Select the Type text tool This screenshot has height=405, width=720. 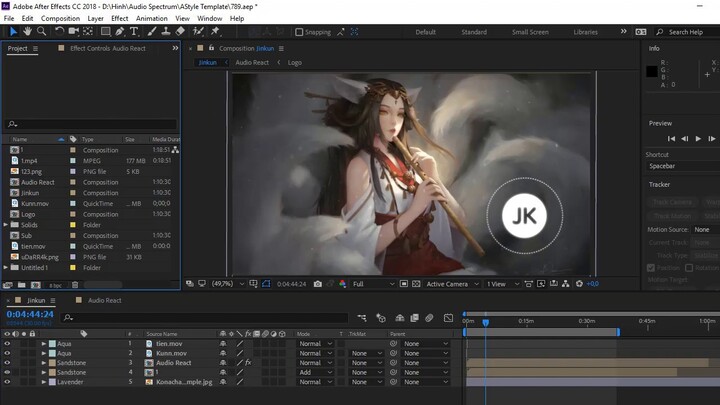[x=134, y=31]
